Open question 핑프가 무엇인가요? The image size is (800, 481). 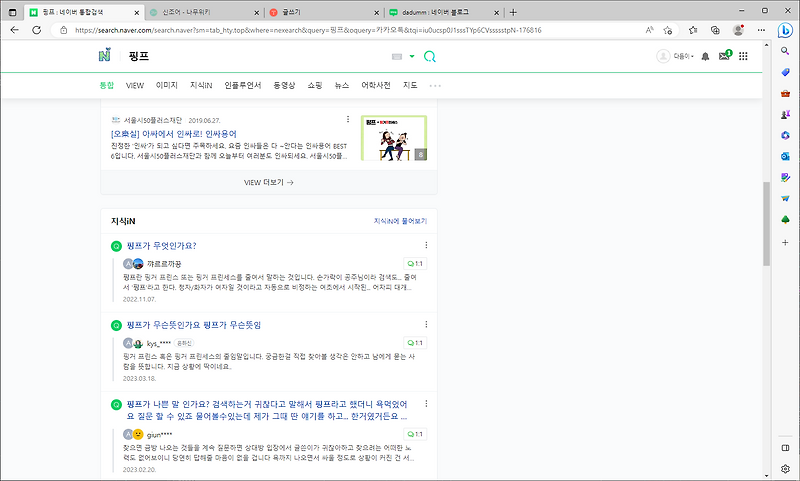(x=161, y=246)
